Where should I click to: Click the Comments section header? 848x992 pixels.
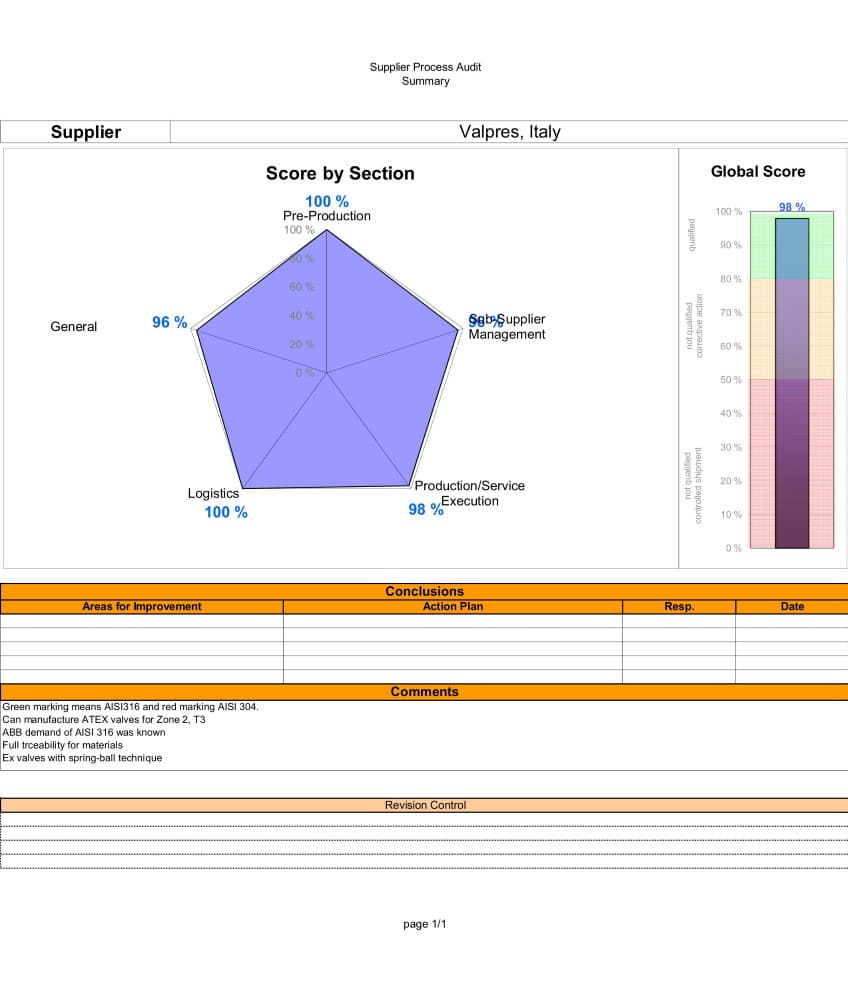click(x=424, y=691)
